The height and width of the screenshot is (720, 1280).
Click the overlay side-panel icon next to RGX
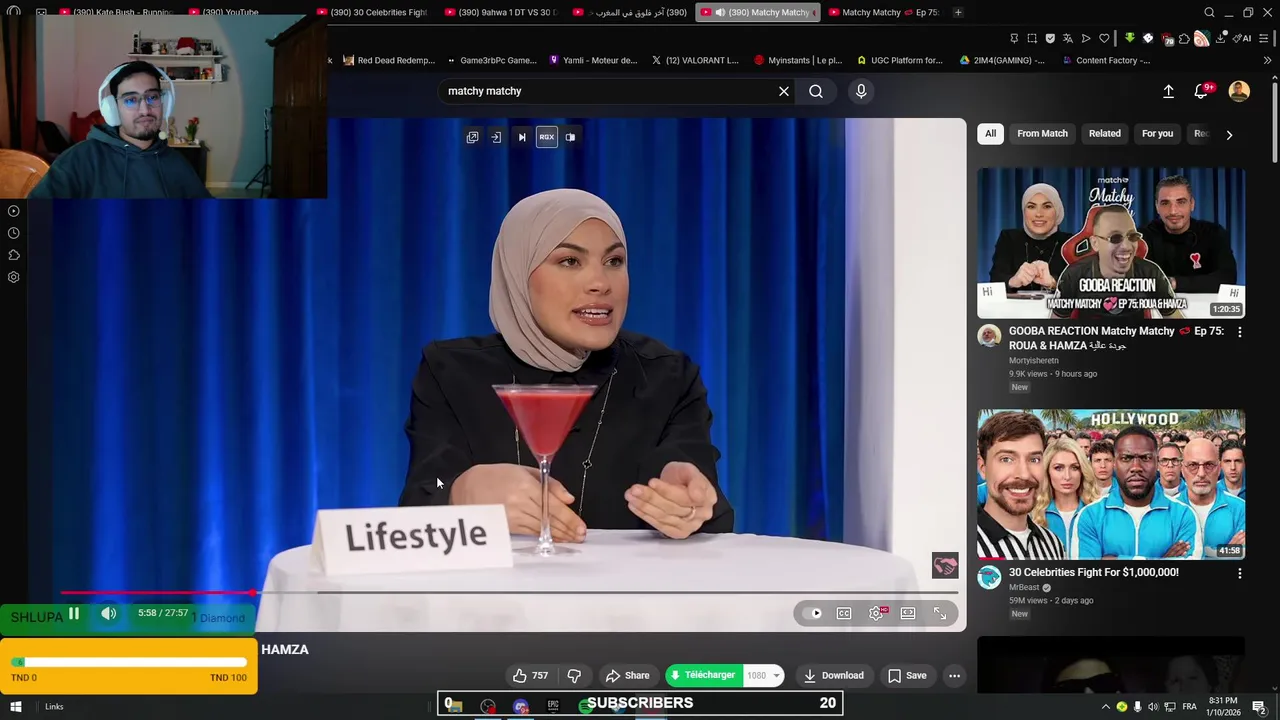570,137
